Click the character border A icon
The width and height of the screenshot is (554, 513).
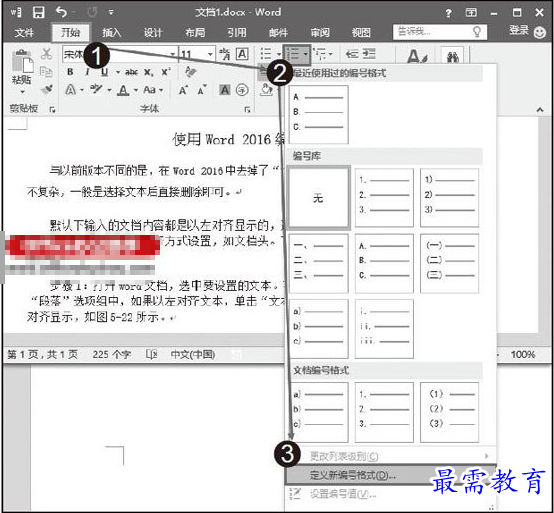point(242,54)
